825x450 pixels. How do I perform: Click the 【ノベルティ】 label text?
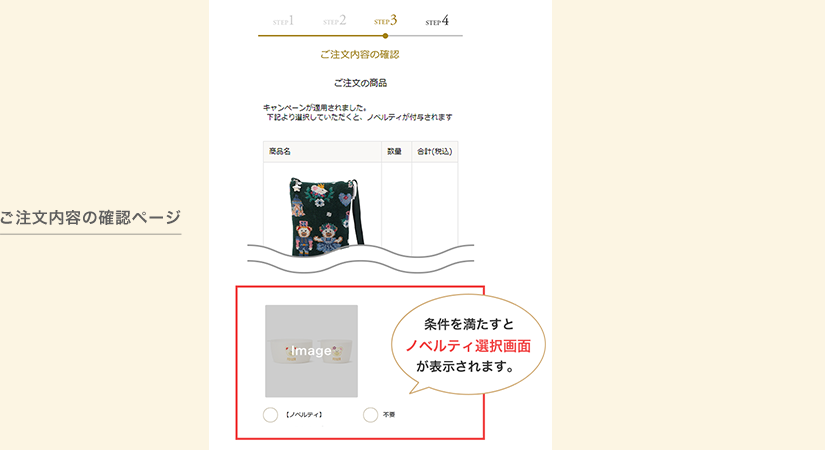point(304,415)
